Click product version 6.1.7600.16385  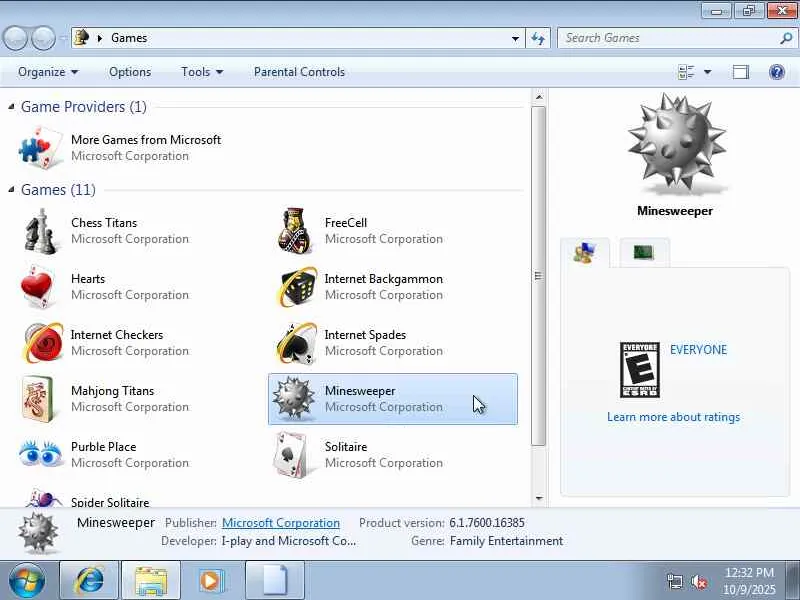point(487,523)
